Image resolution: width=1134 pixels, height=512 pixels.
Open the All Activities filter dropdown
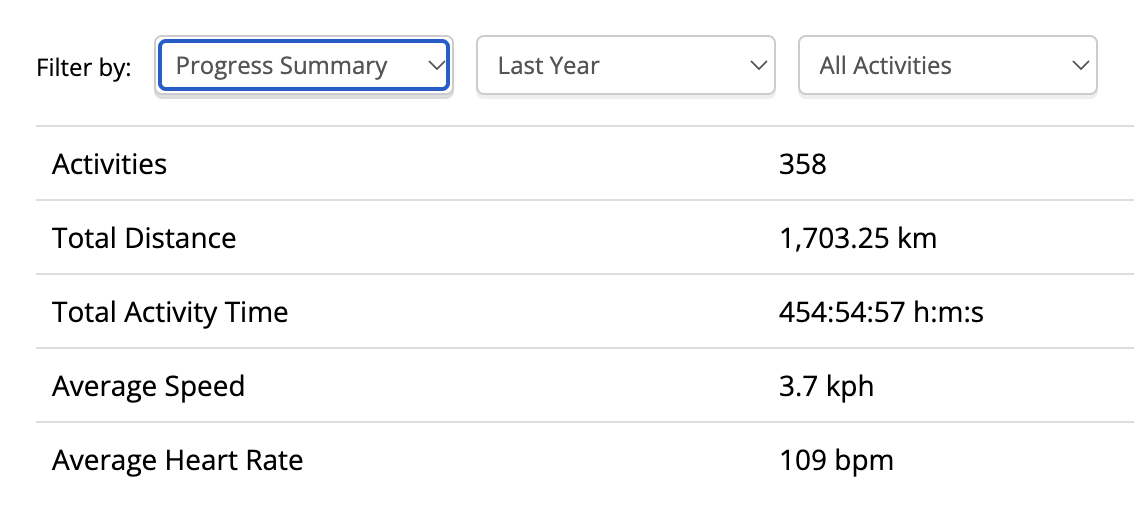[947, 66]
